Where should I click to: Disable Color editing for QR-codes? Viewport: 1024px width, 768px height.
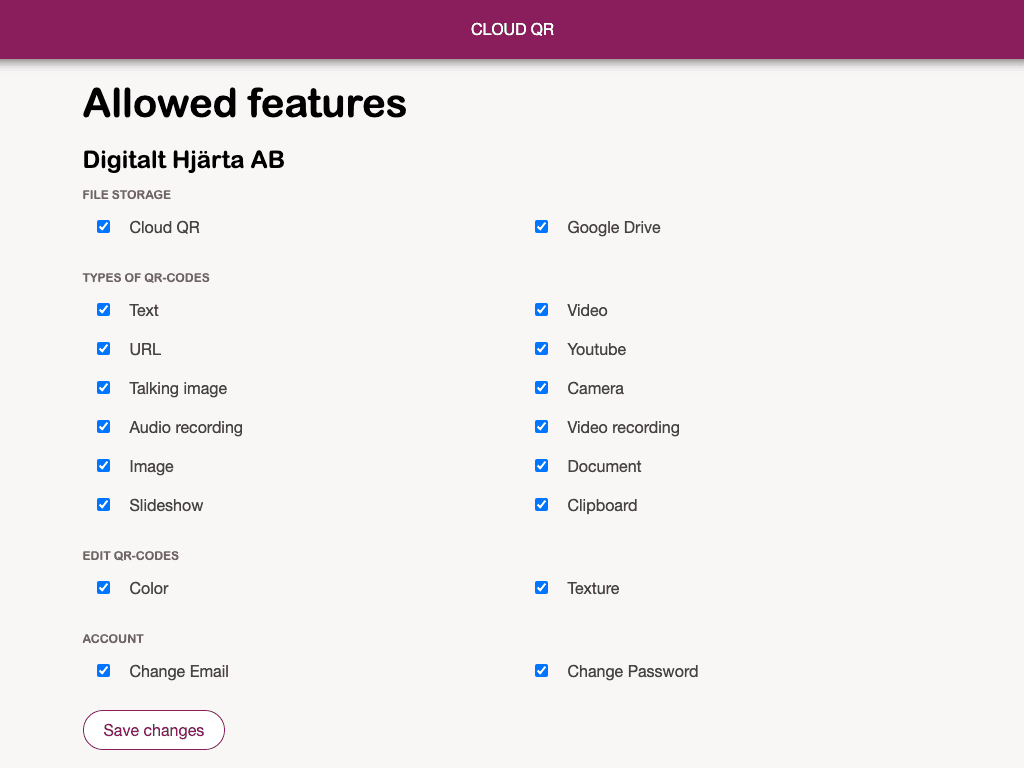pos(103,587)
